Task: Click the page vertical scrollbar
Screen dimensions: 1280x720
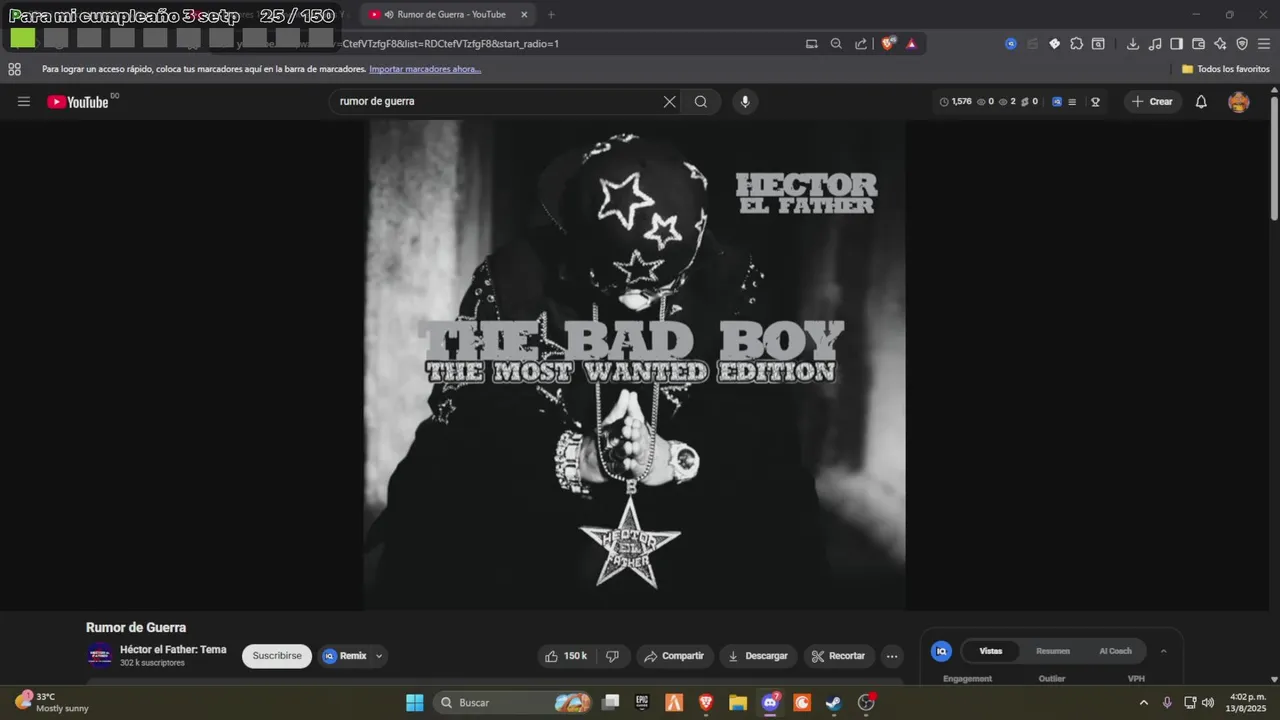Action: [1274, 160]
